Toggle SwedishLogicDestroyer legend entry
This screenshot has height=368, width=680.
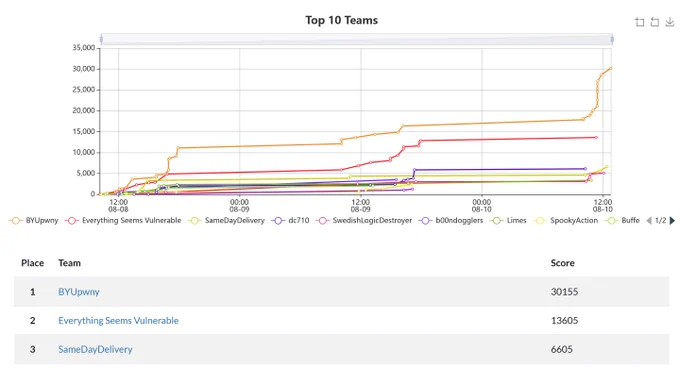(x=364, y=221)
